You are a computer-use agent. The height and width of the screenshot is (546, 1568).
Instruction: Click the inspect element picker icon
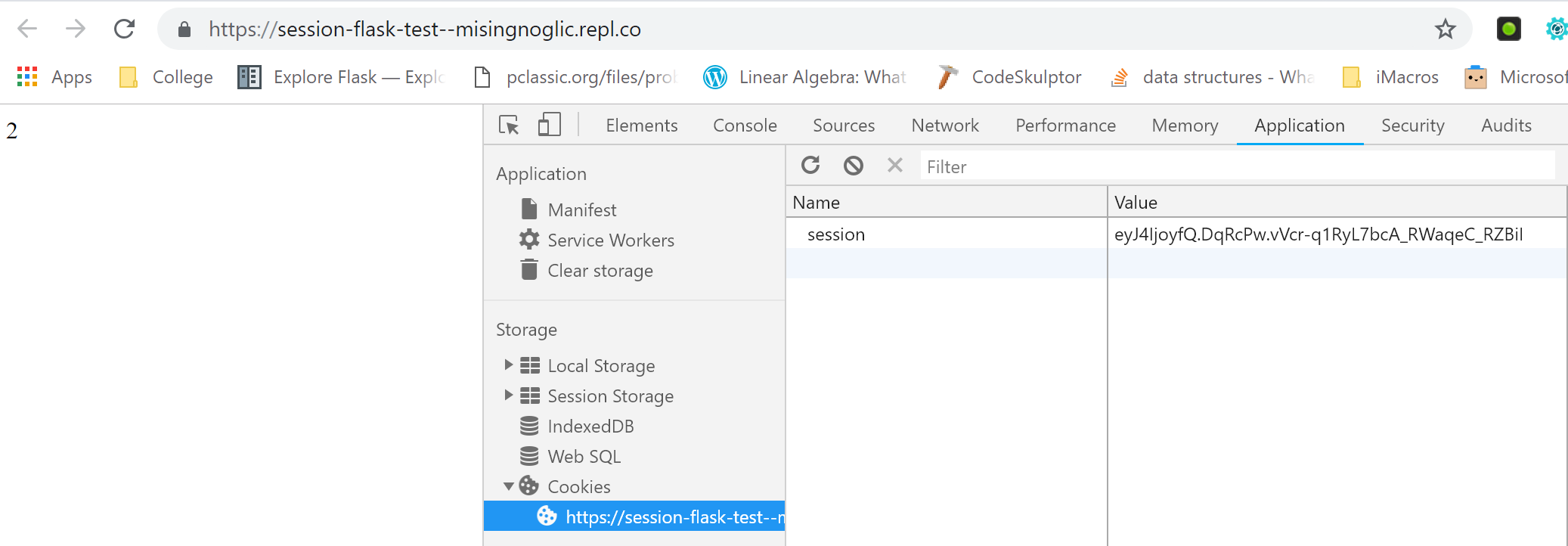click(x=509, y=125)
